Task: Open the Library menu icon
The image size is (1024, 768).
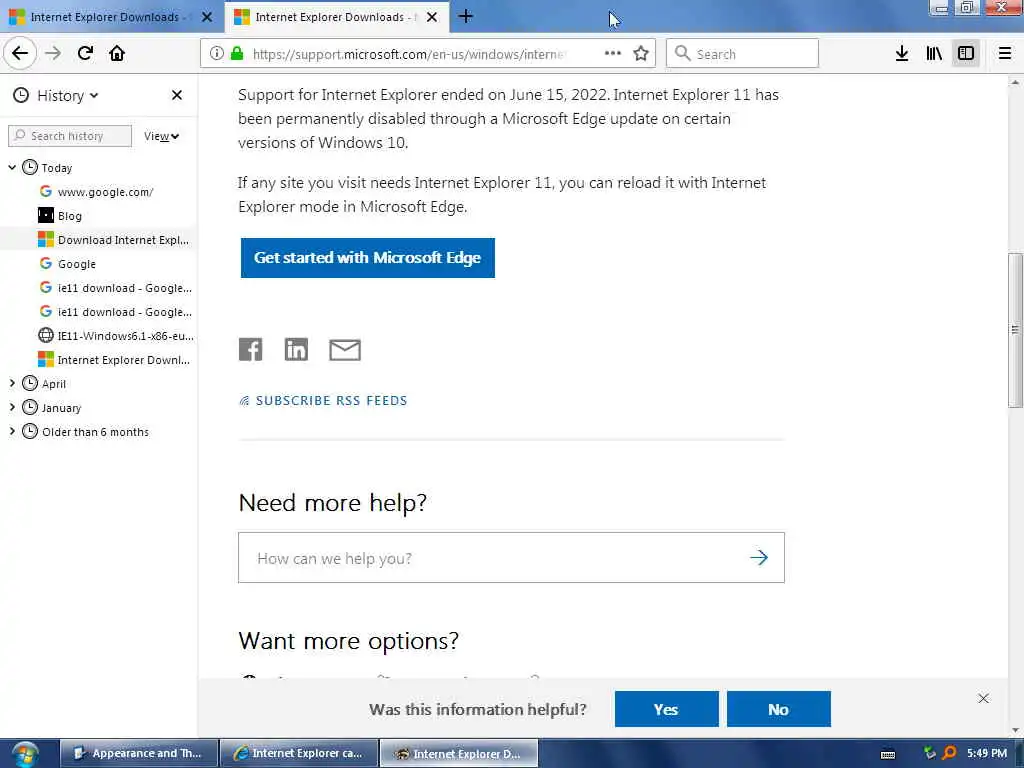Action: coord(934,54)
